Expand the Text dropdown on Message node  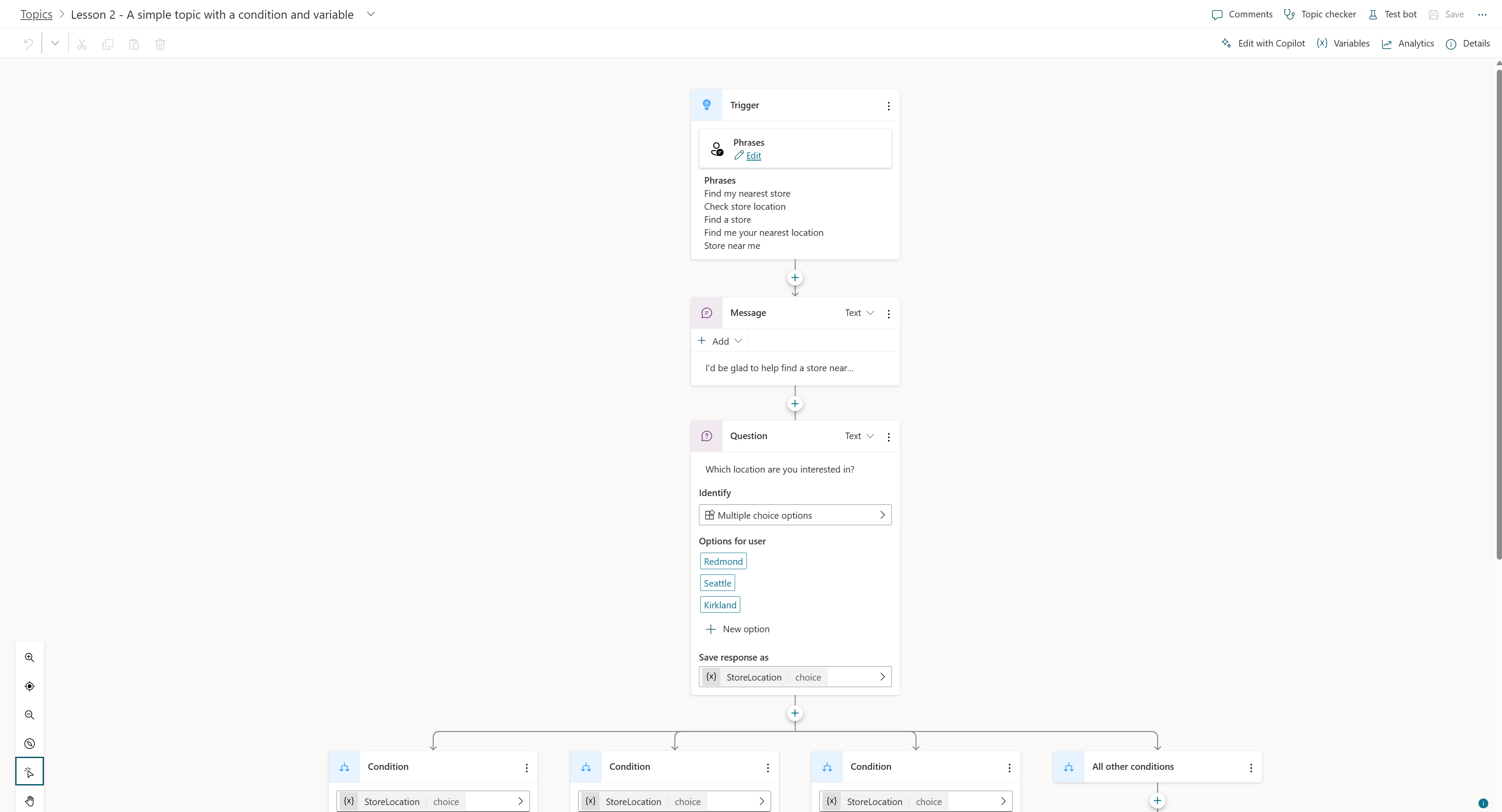[857, 312]
